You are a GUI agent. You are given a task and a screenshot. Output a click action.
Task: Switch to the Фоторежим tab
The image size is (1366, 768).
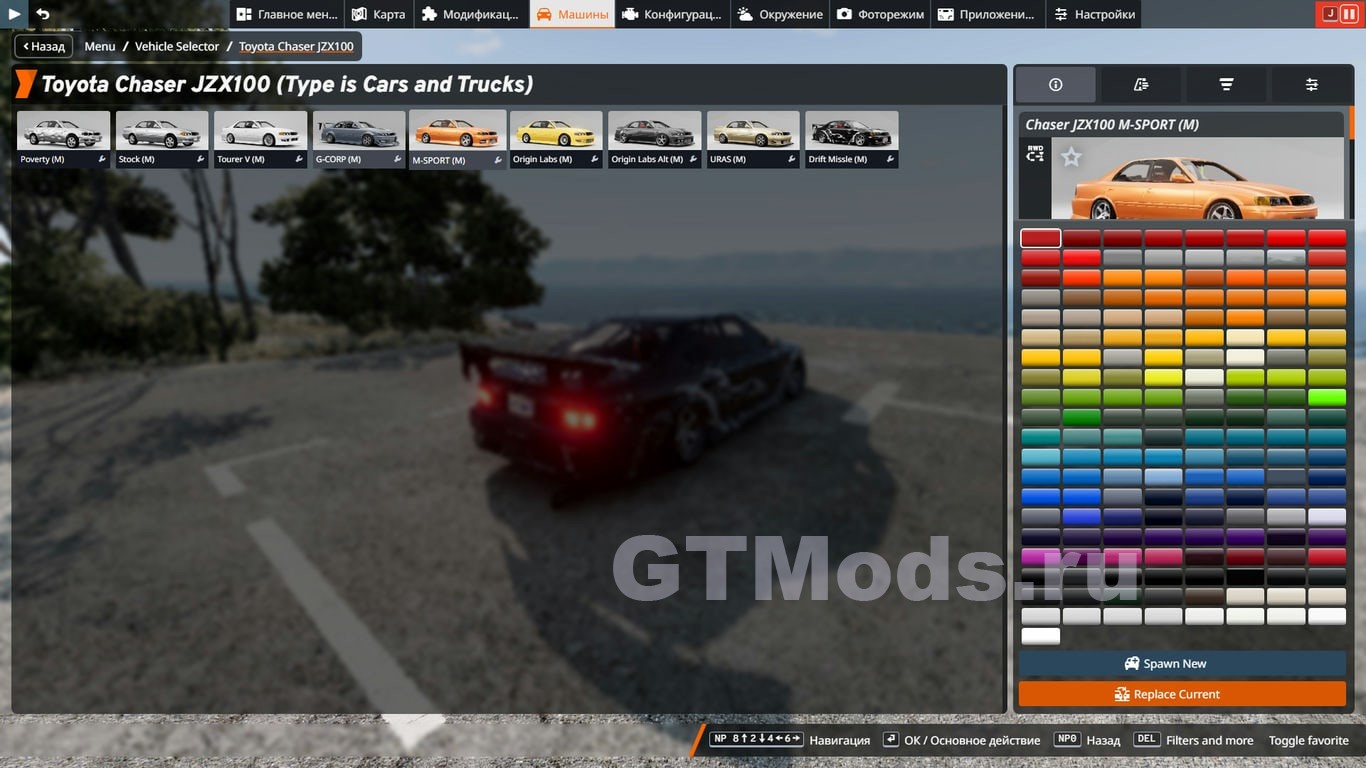coord(880,14)
